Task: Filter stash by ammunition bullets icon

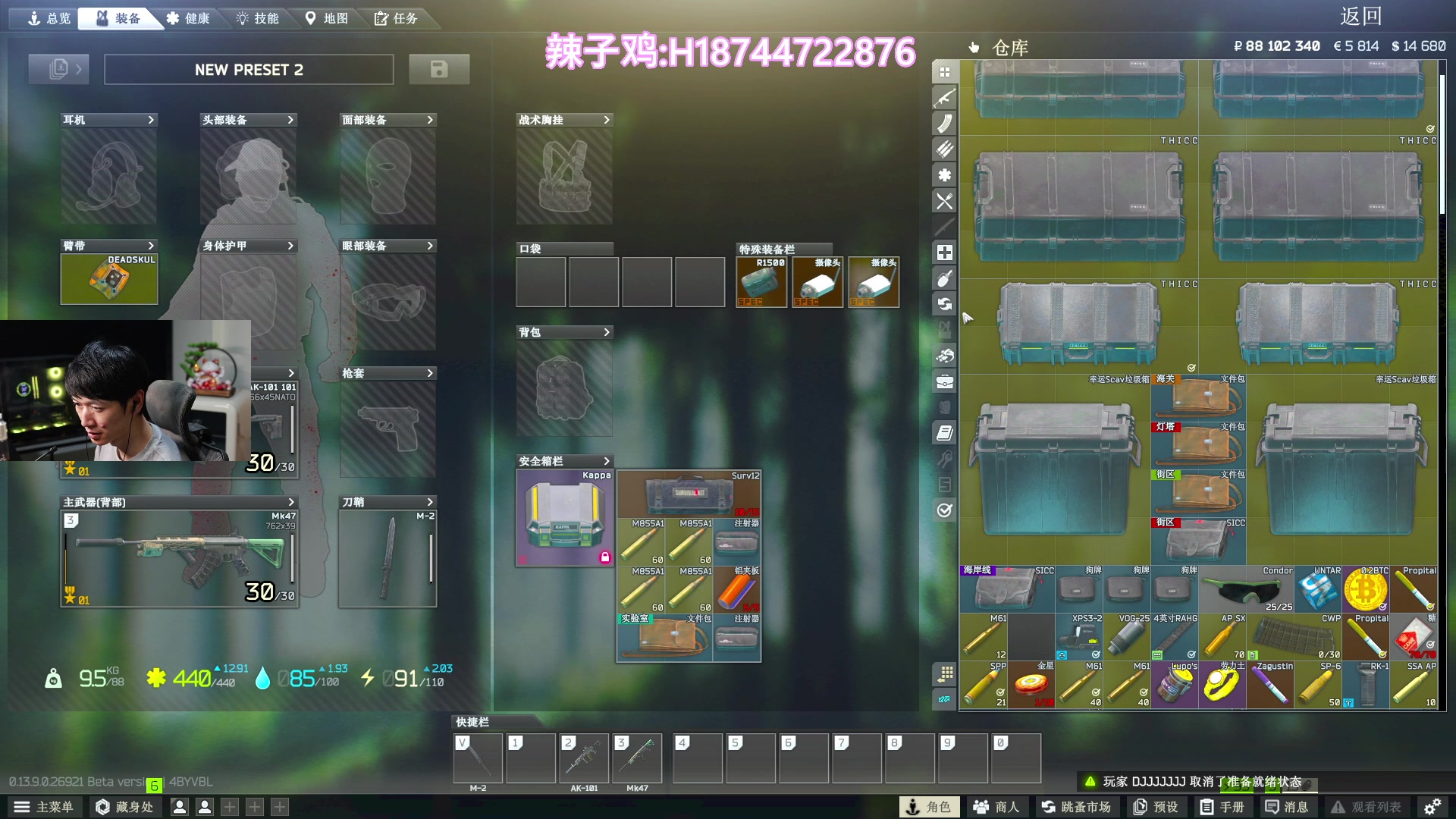Action: [x=944, y=149]
